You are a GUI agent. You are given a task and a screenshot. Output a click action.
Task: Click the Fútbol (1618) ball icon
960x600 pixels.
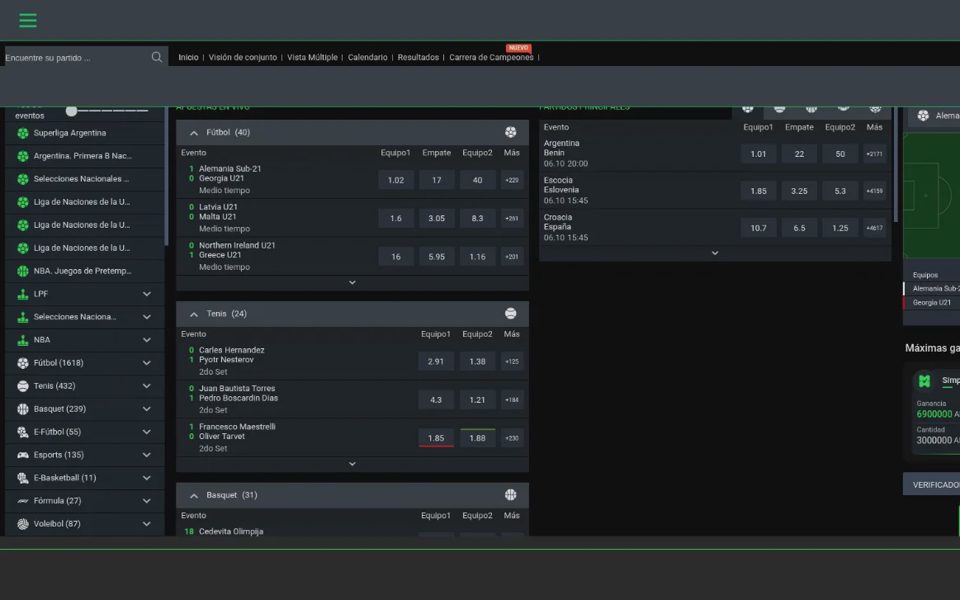pos(23,363)
